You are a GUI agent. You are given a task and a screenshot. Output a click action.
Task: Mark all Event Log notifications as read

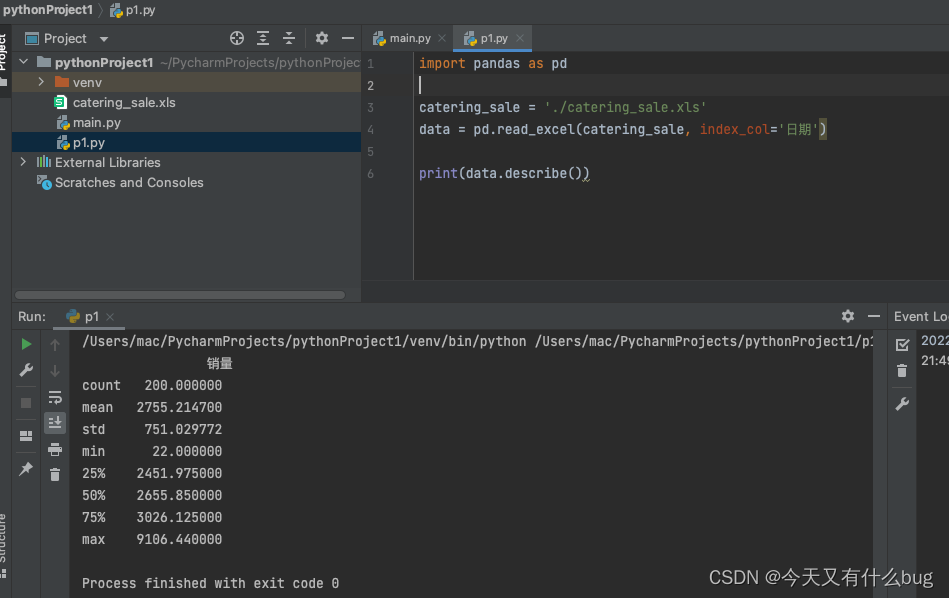(x=903, y=343)
